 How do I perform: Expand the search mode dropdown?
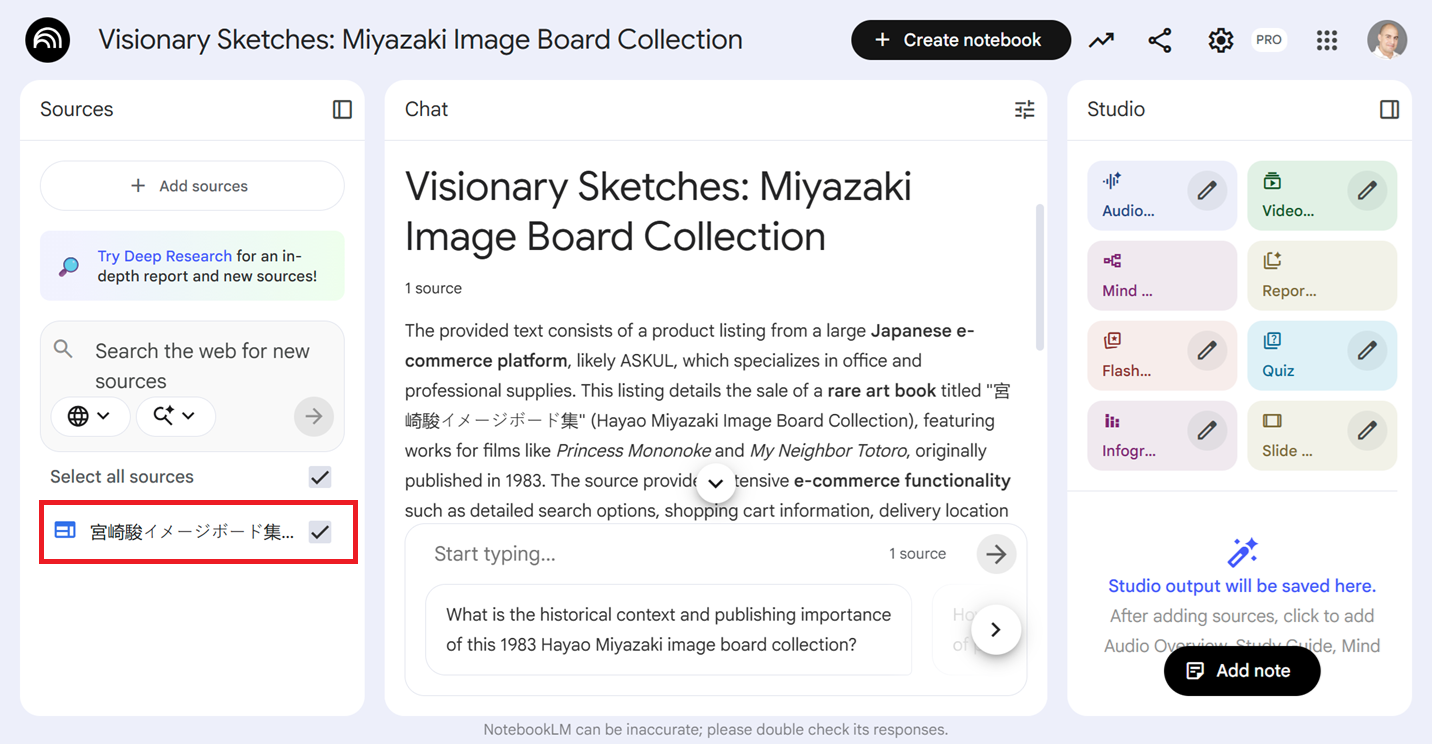pyautogui.click(x=175, y=416)
